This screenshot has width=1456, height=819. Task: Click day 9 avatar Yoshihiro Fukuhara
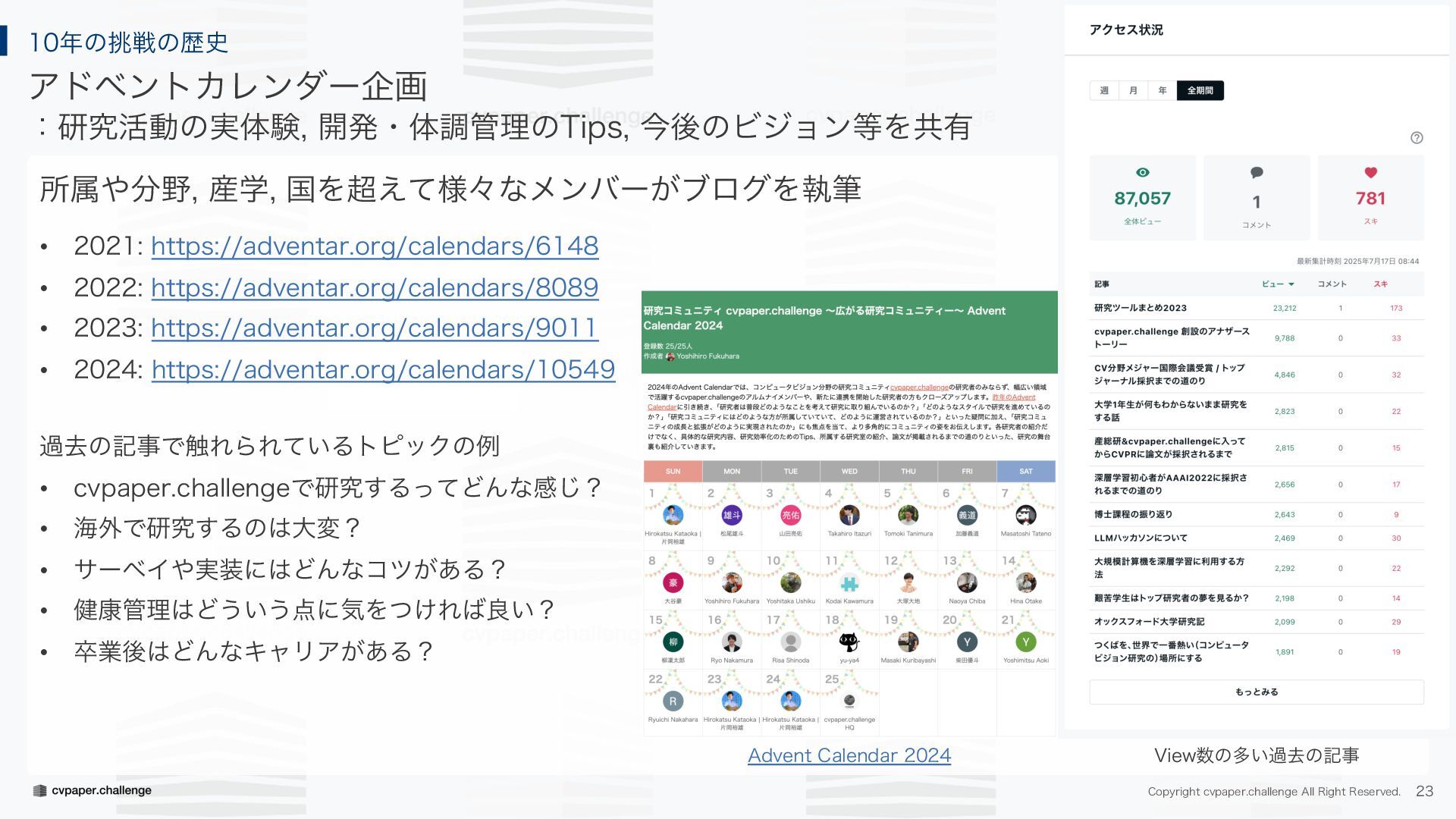731,582
